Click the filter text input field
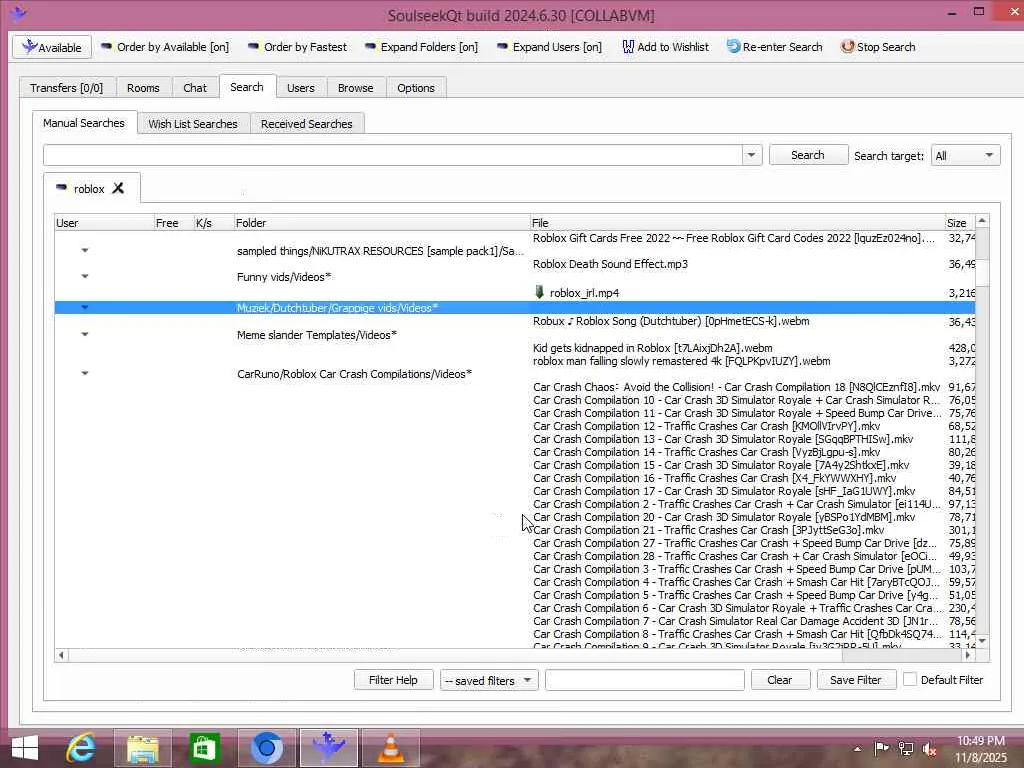The height and width of the screenshot is (768, 1024). pyautogui.click(x=645, y=680)
